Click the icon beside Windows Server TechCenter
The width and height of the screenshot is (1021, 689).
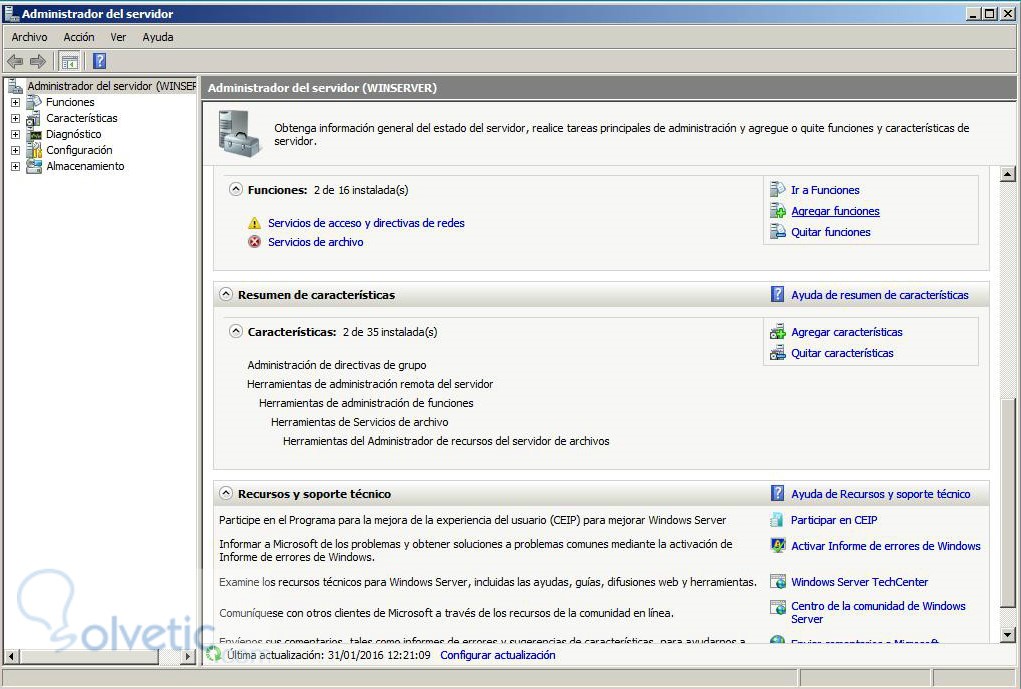point(777,582)
